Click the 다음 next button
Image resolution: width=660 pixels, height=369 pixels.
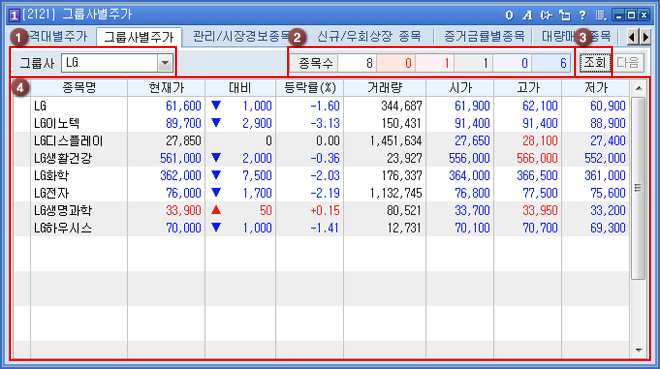[x=628, y=63]
